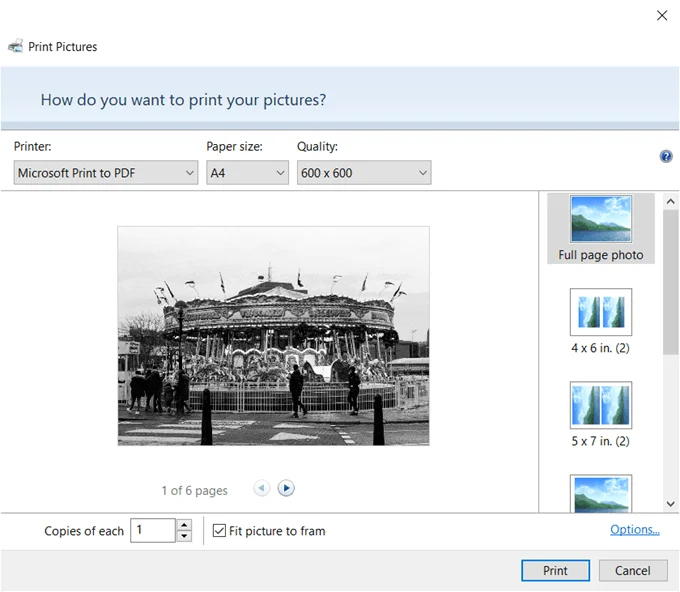Click the layout list scrollbar thumb
680x592 pixels.
click(670, 282)
